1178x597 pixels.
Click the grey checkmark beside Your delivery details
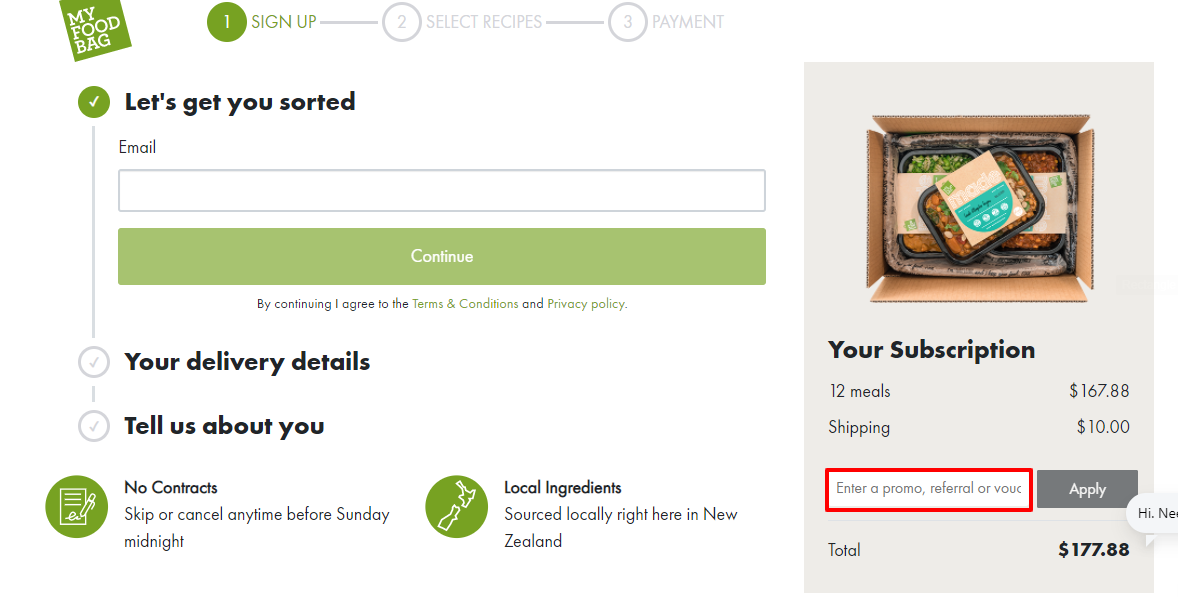[x=94, y=362]
